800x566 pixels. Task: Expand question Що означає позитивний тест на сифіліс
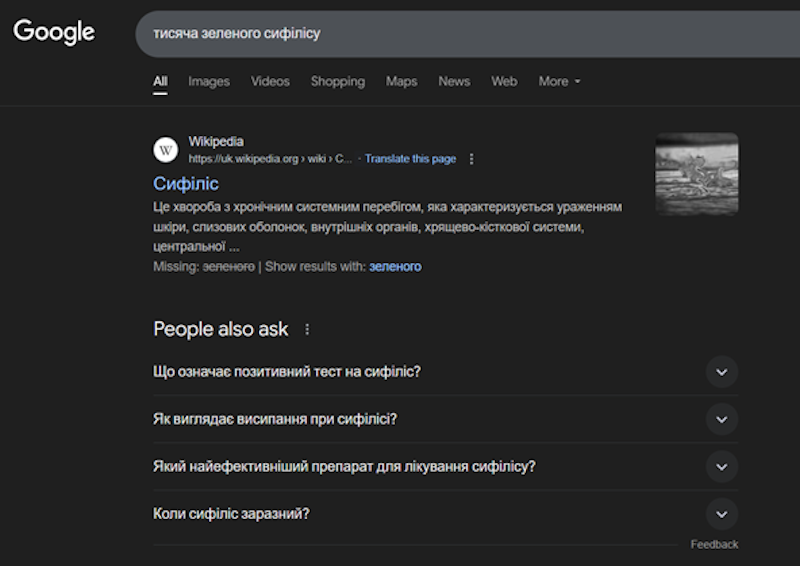coord(445,372)
